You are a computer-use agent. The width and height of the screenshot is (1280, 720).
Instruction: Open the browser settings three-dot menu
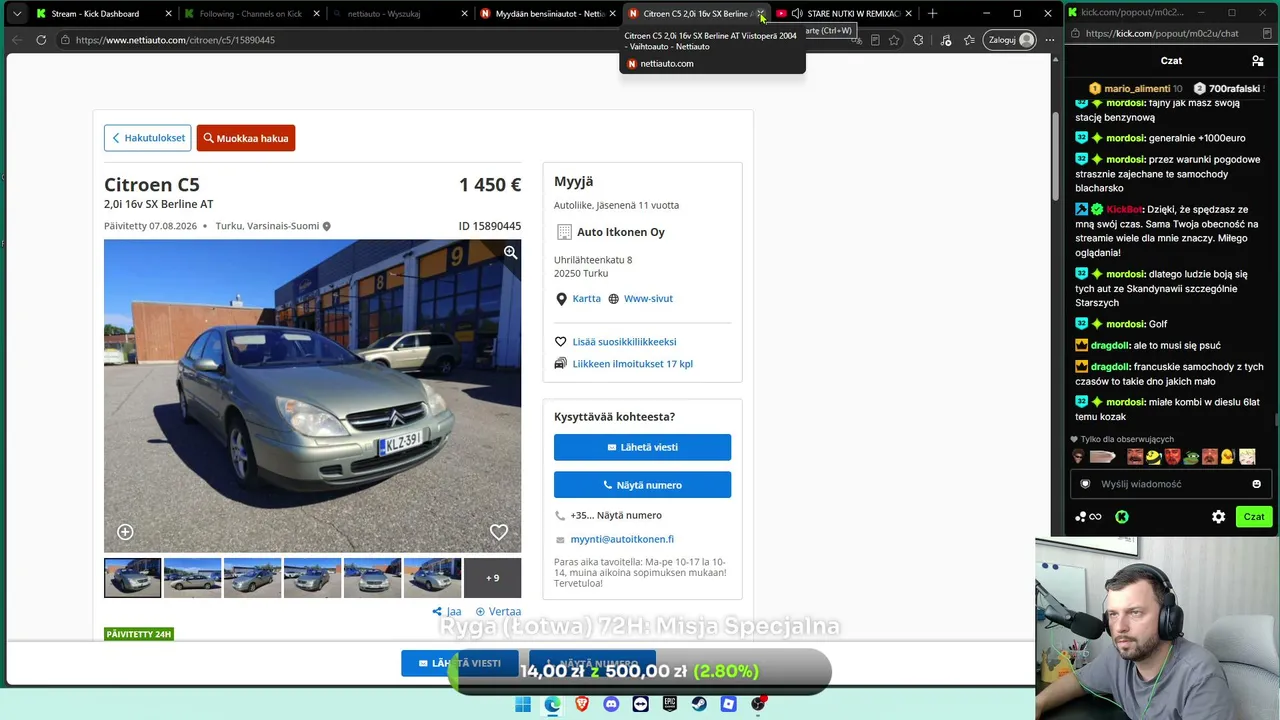(x=1049, y=40)
